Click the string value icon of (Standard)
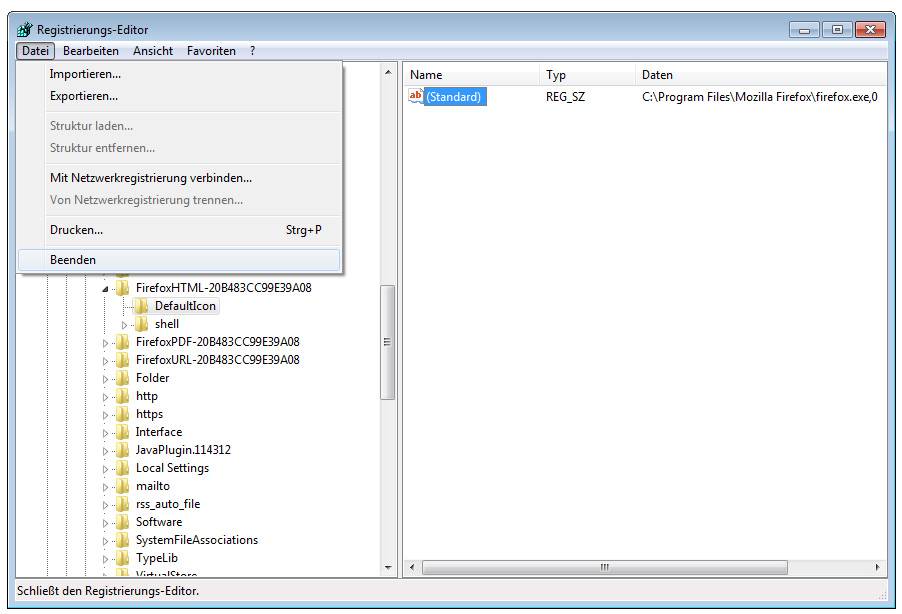Viewport: 902px width, 614px height. click(416, 97)
